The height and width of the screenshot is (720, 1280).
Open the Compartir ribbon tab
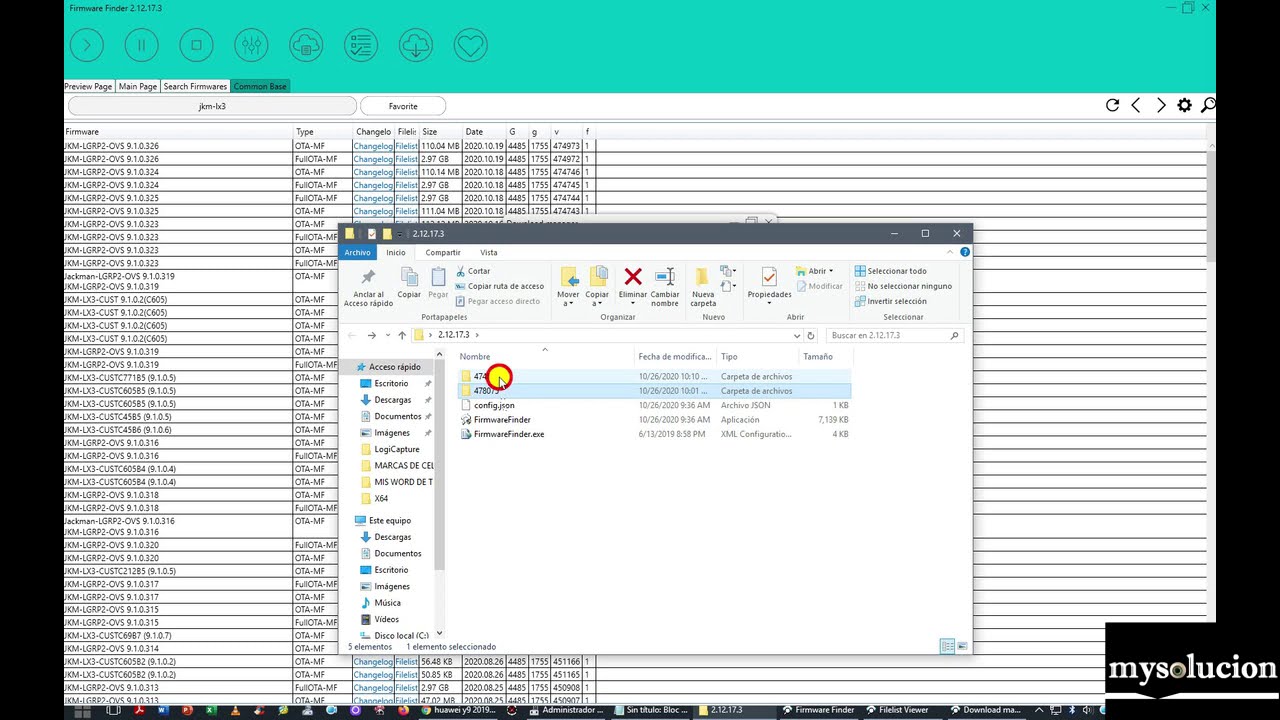coord(442,252)
